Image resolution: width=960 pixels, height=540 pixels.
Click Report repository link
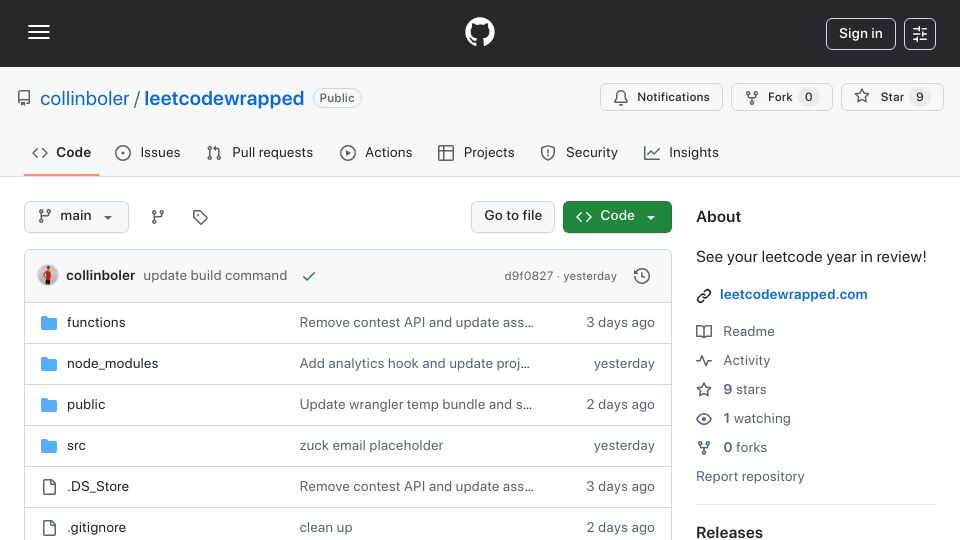tap(750, 476)
